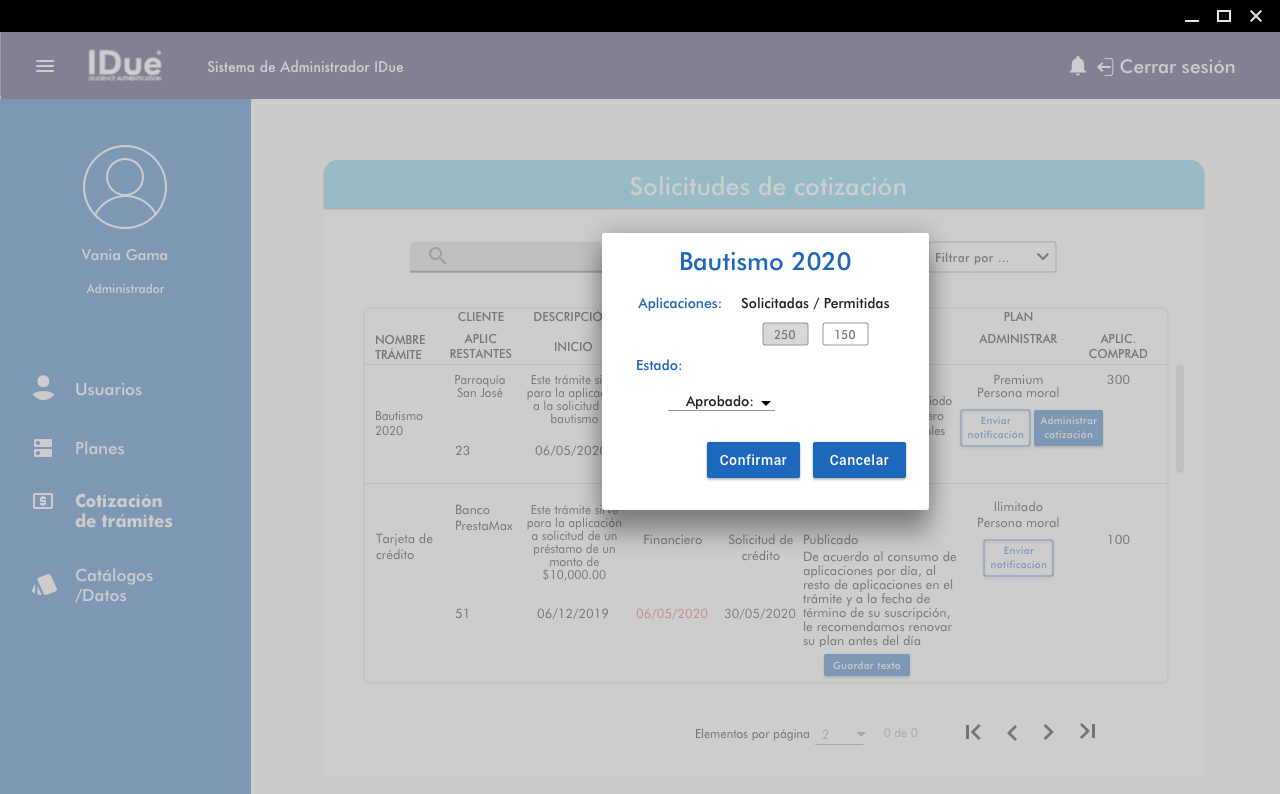
Task: Expand the Aprobado status dropdown
Action: (722, 402)
